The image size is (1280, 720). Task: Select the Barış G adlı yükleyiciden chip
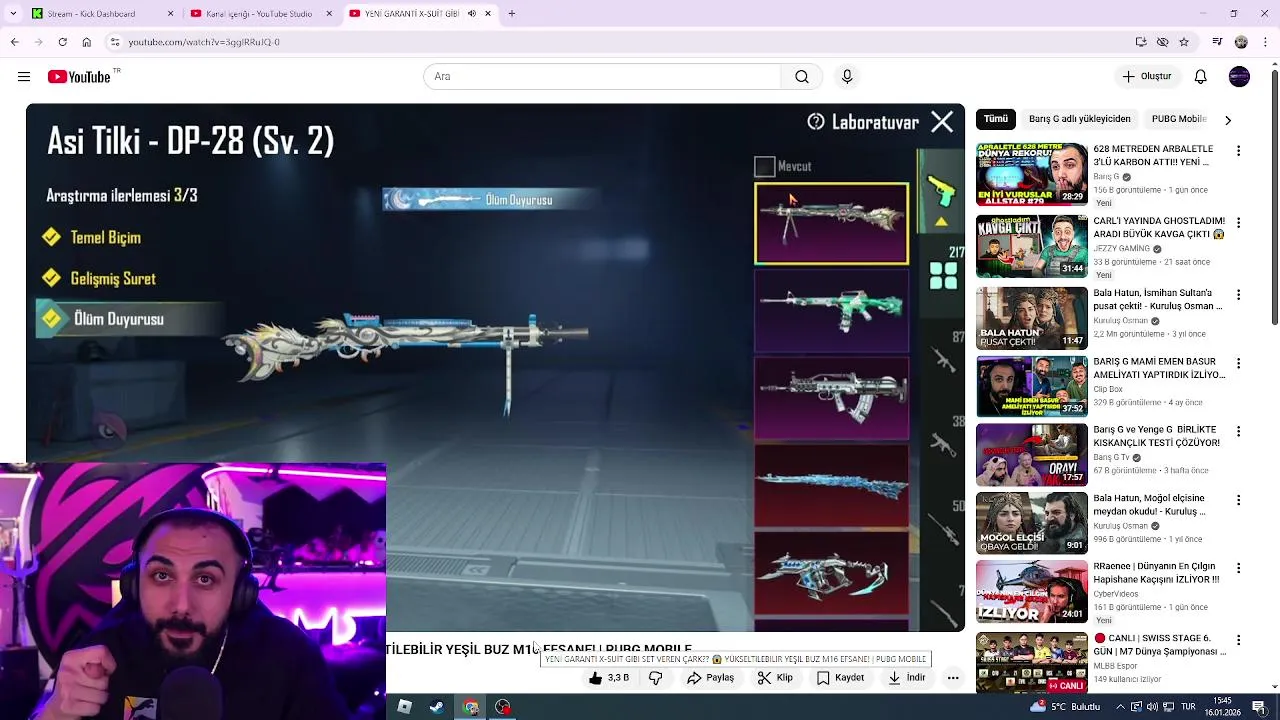[1079, 119]
